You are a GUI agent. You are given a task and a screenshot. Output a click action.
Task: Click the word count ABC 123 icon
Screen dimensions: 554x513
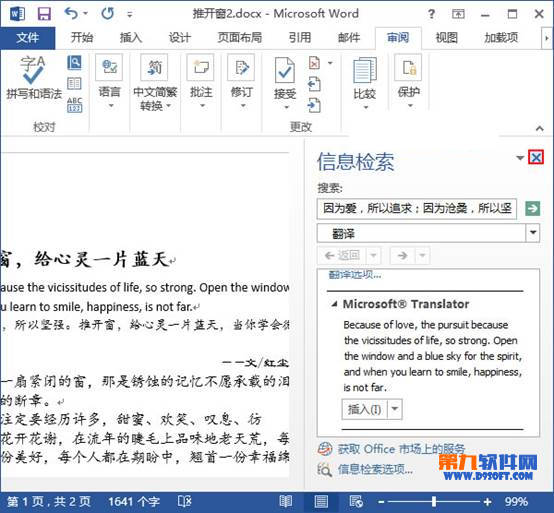[74, 105]
